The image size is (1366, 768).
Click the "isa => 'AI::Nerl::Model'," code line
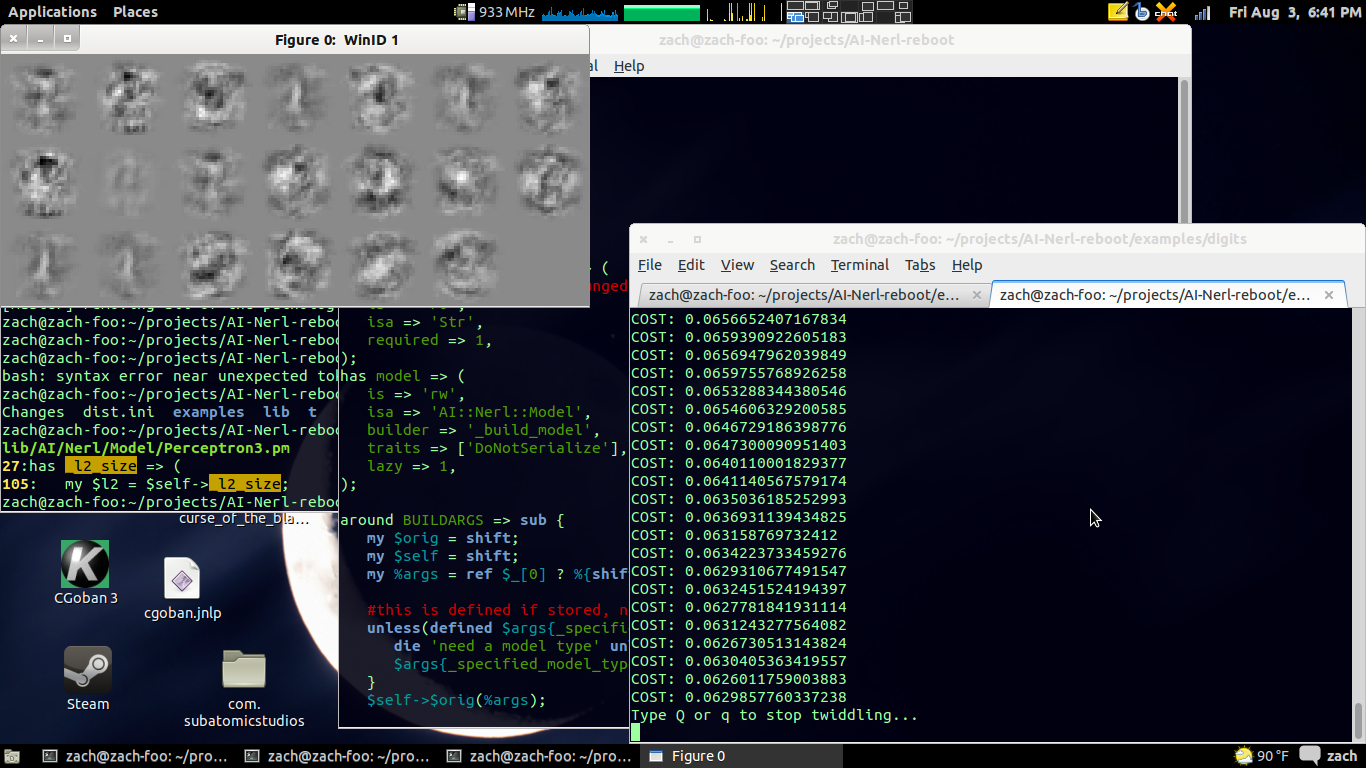[479, 412]
